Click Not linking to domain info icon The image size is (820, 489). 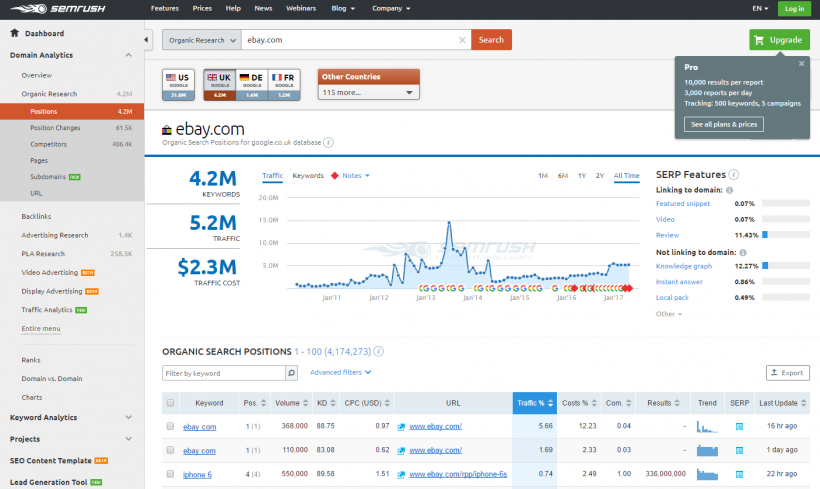point(743,253)
